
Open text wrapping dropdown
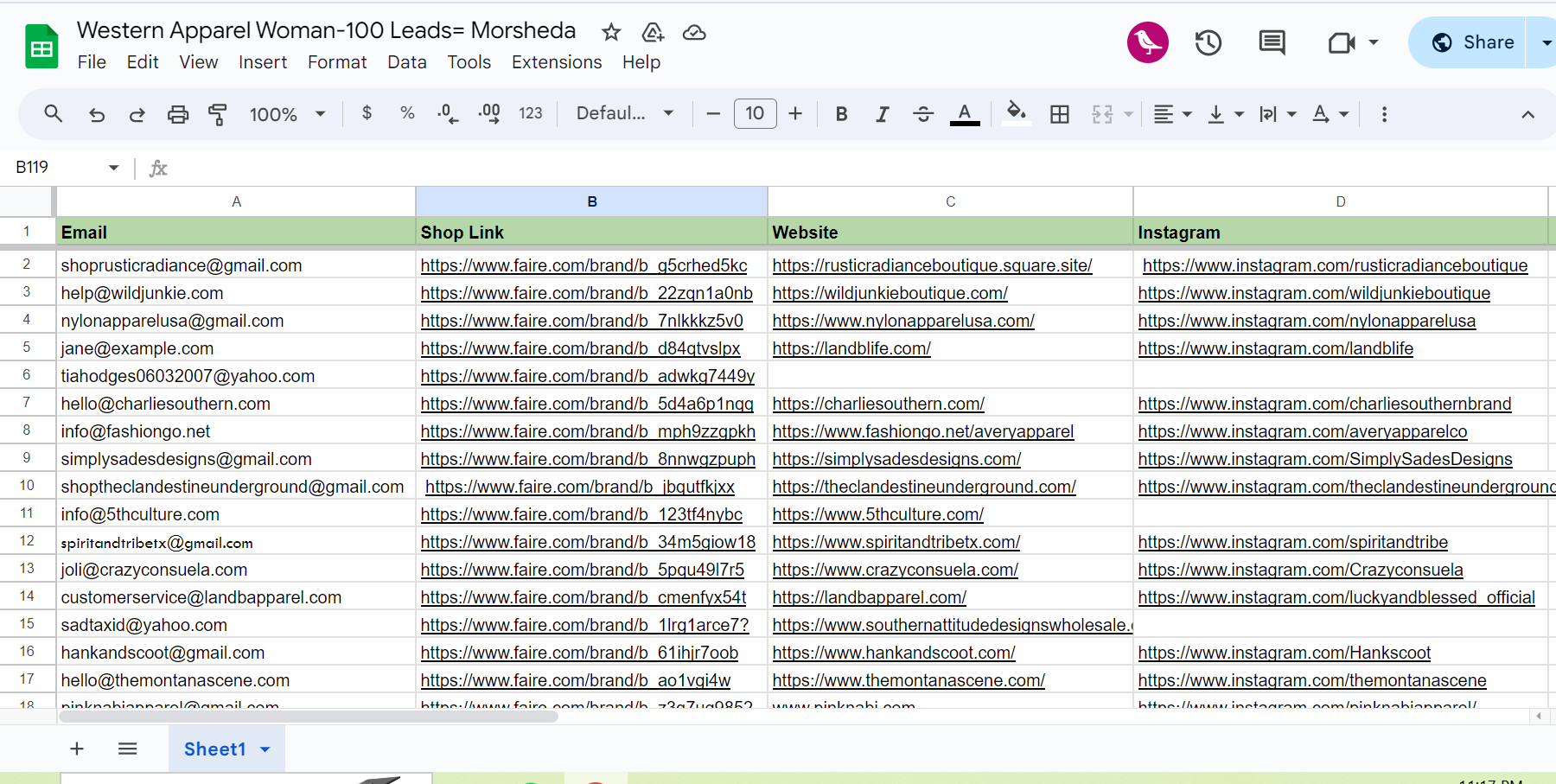[x=1279, y=114]
